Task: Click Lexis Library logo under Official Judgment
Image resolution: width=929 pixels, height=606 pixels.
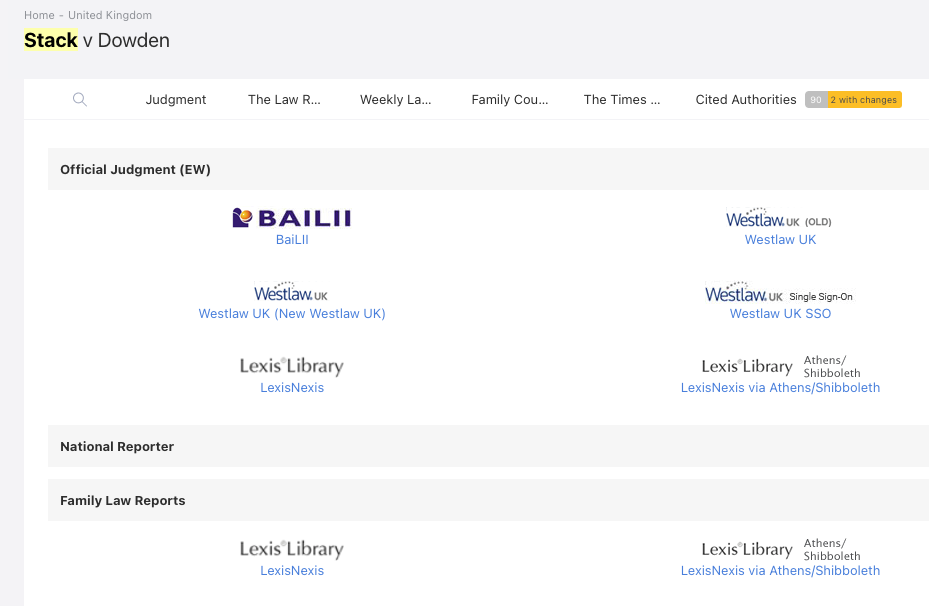Action: 291,367
